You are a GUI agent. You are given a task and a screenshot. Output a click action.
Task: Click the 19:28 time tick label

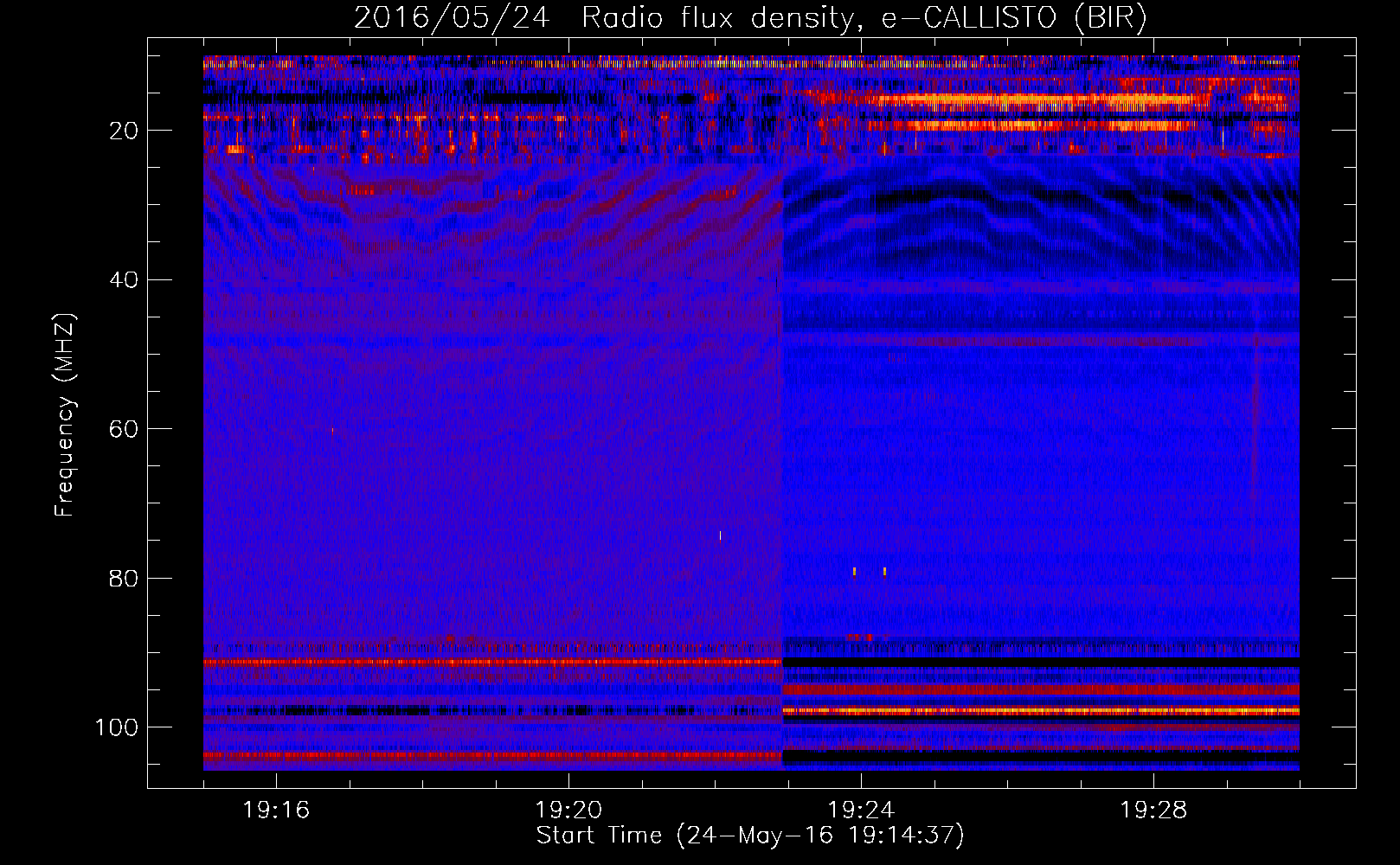coord(1153,811)
